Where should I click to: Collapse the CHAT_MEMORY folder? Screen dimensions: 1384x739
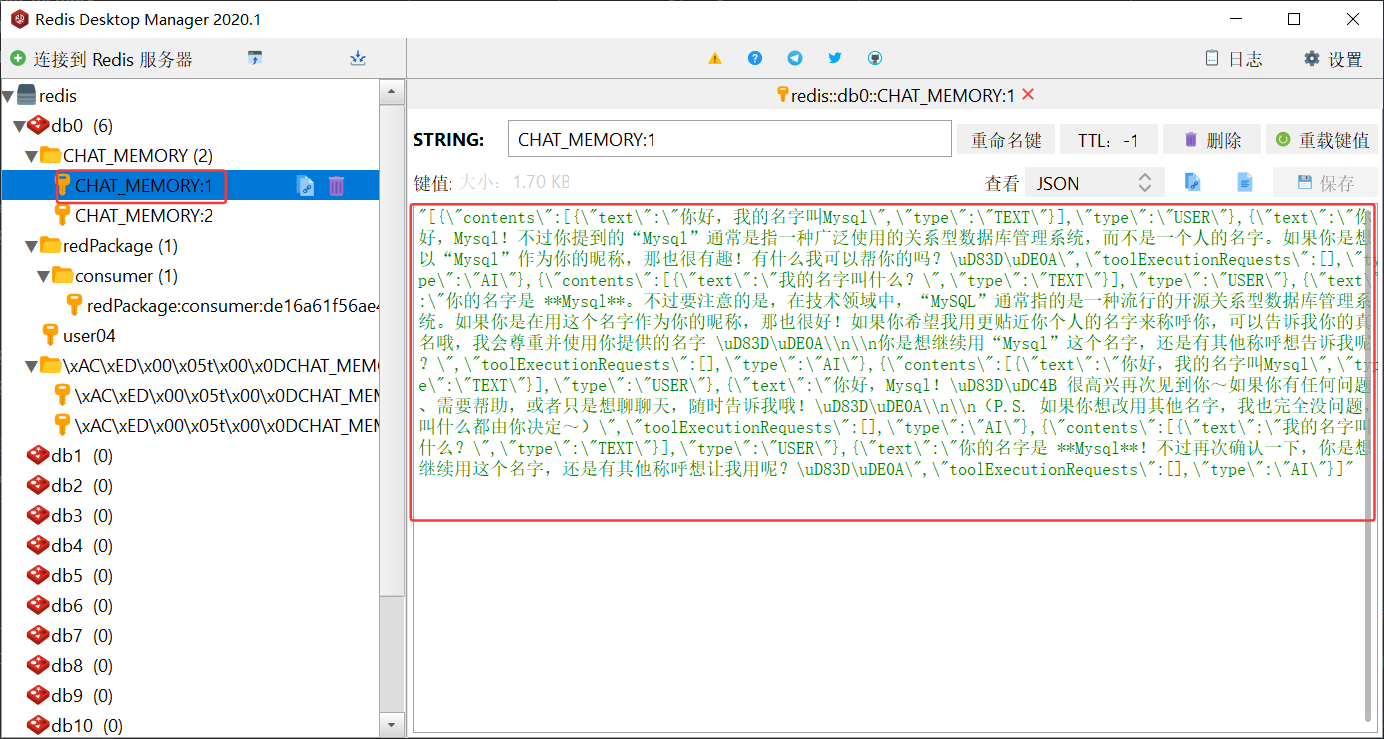(31, 156)
